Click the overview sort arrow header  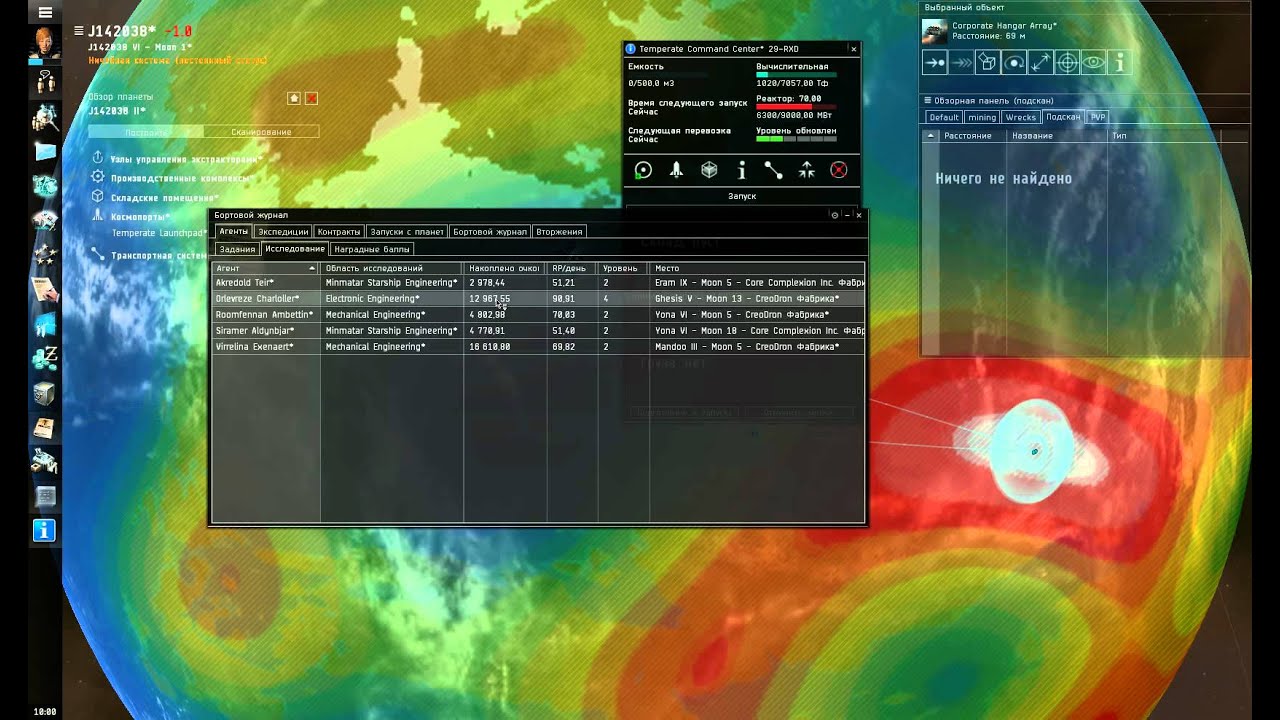click(931, 135)
